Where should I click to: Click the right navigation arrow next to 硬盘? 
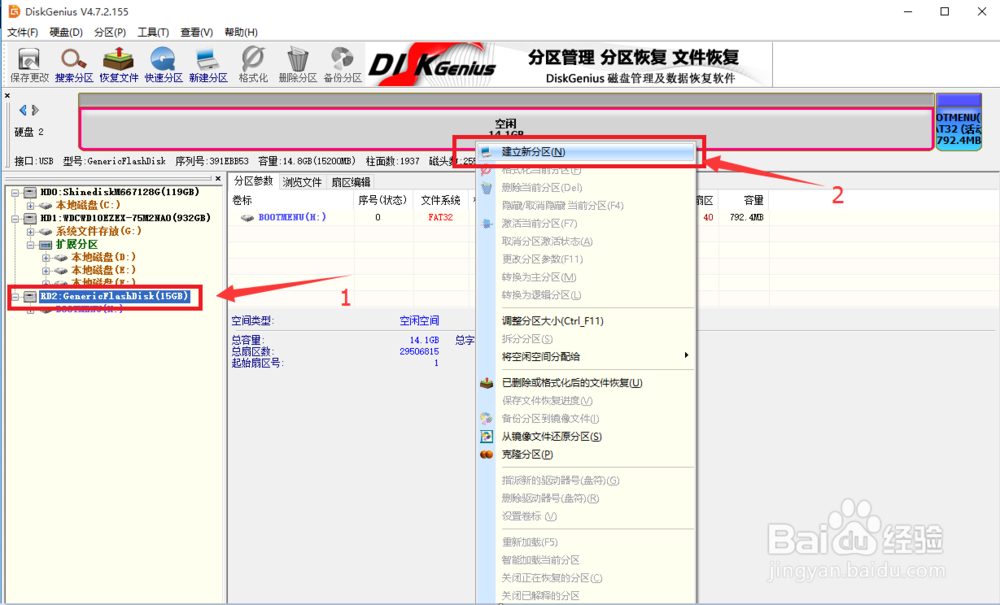click(x=35, y=110)
